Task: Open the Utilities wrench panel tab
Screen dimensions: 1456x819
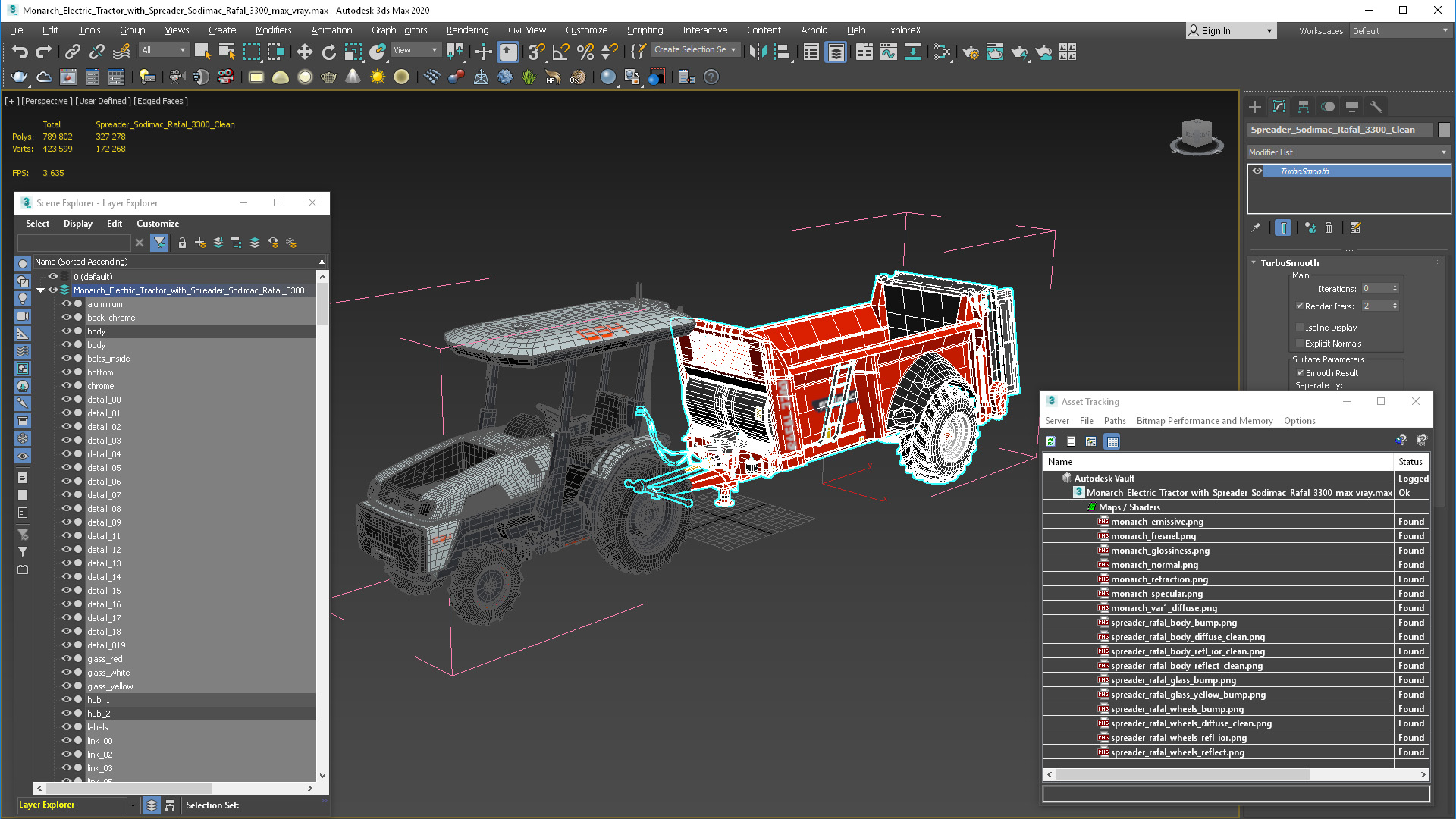Action: click(1376, 107)
